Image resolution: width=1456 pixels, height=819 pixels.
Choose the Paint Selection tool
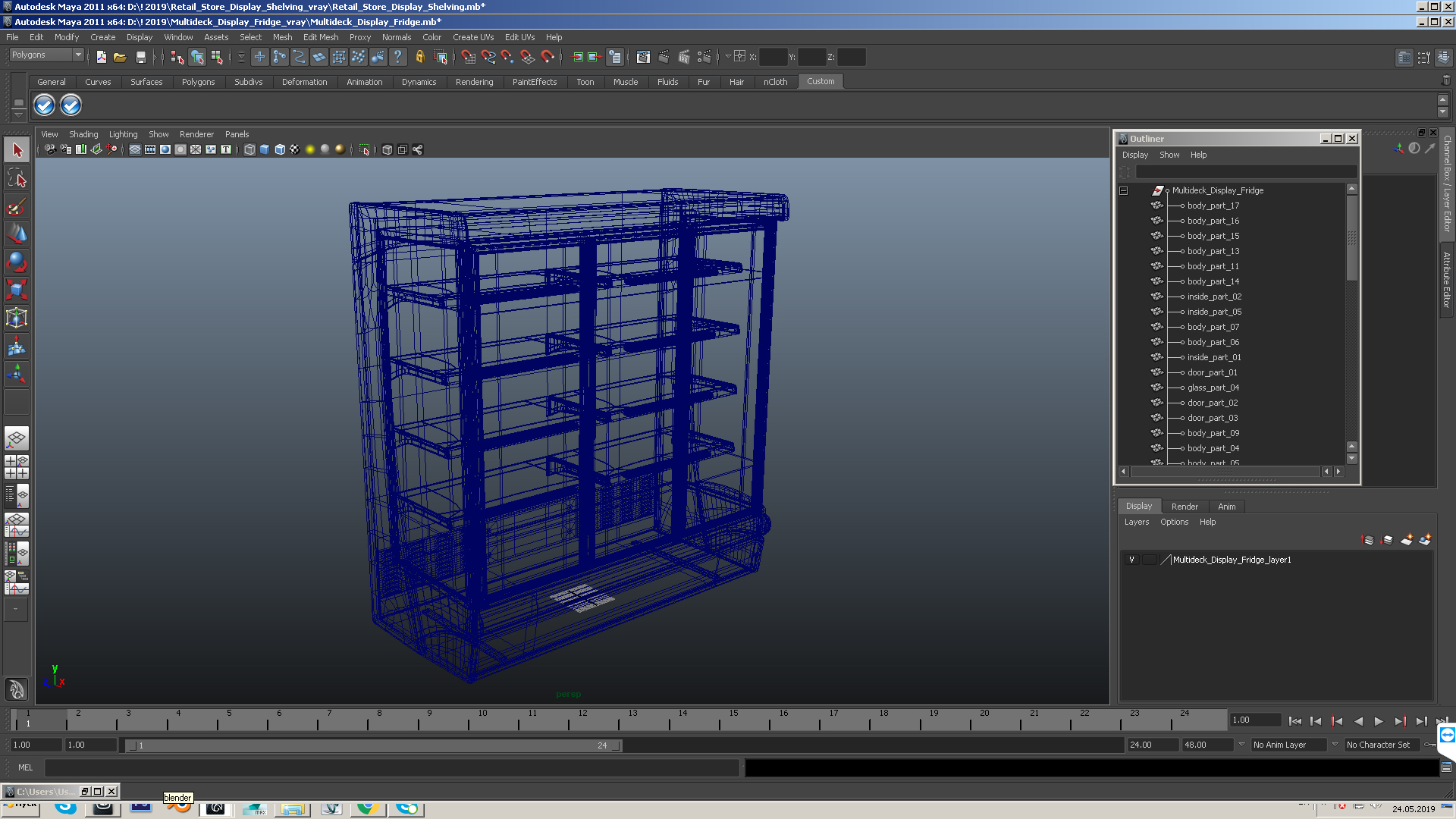[17, 206]
